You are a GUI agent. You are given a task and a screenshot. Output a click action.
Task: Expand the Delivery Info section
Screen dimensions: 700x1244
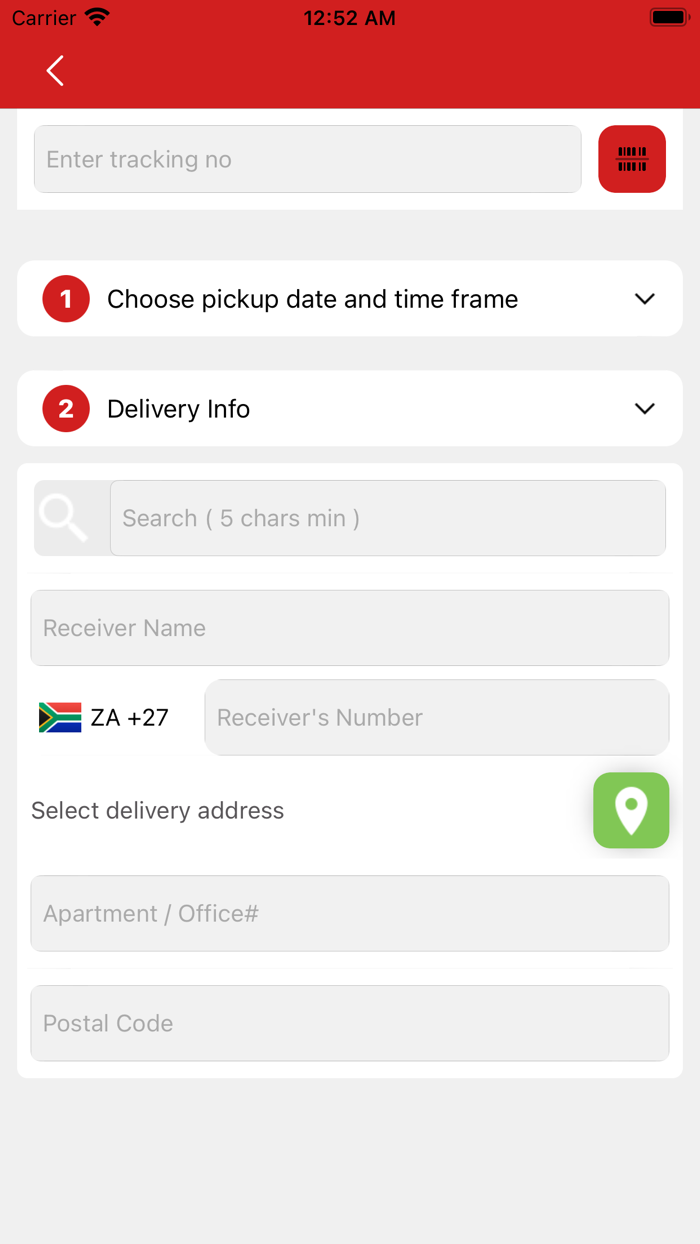point(178,408)
